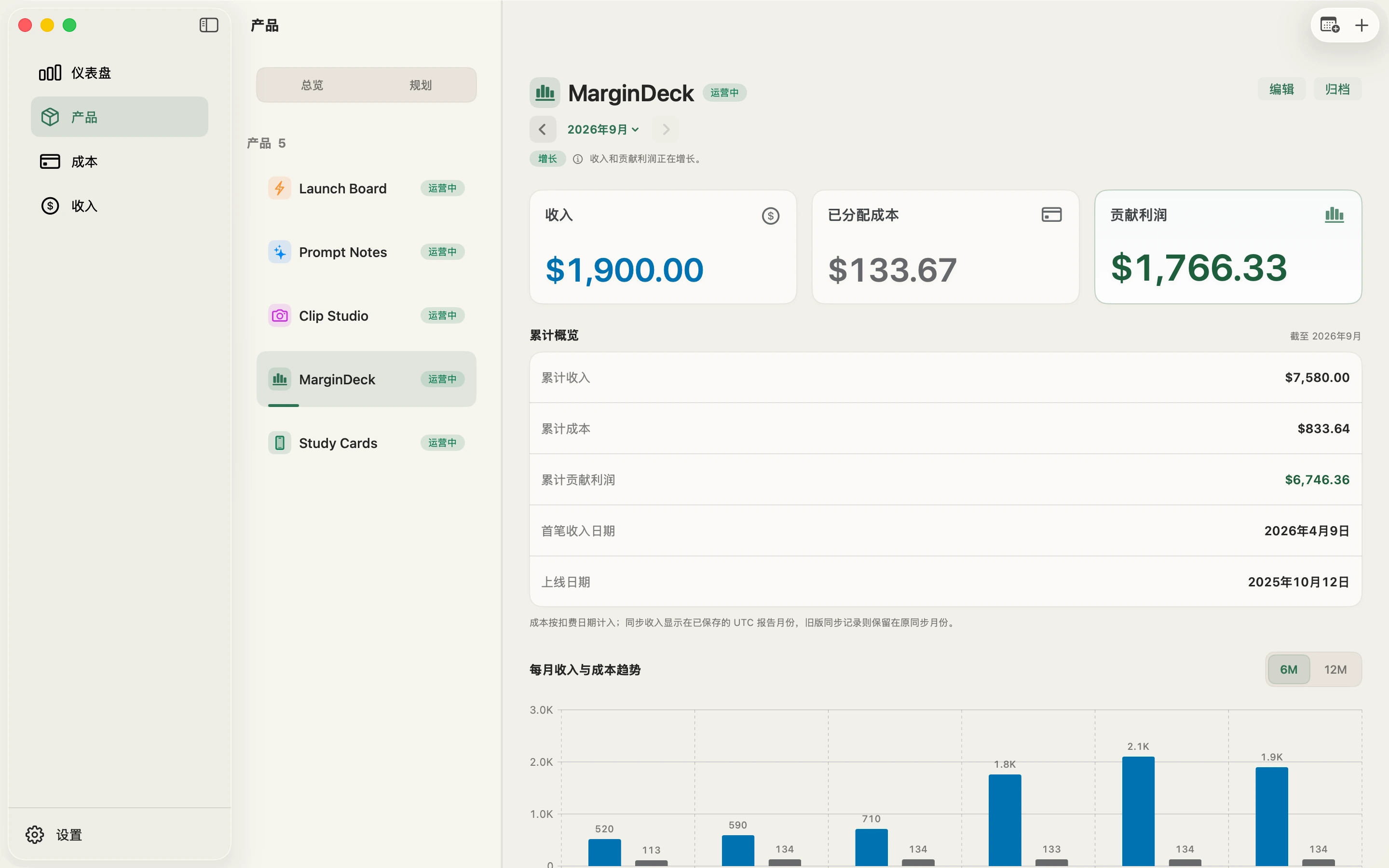Click the Clip Studio camera icon
The width and height of the screenshot is (1389, 868).
(280, 316)
